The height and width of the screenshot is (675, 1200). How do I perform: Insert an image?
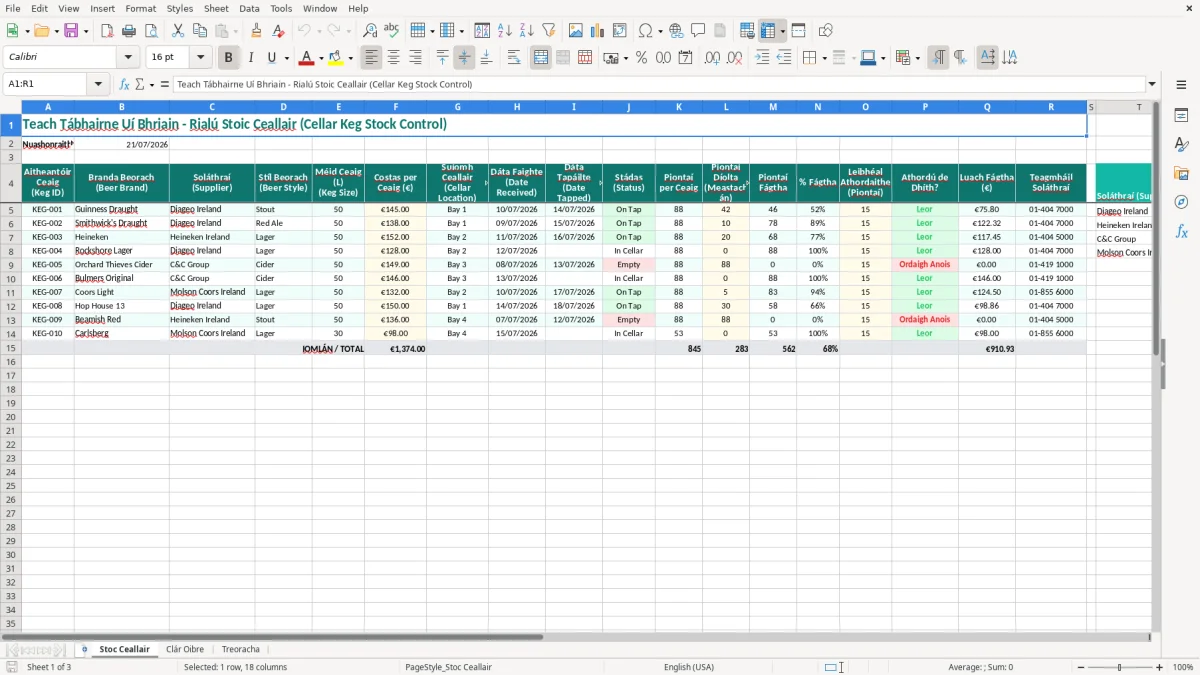(576, 31)
